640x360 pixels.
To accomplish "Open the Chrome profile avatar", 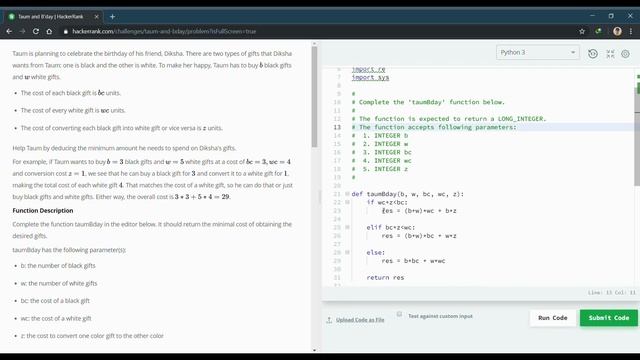I will point(617,31).
